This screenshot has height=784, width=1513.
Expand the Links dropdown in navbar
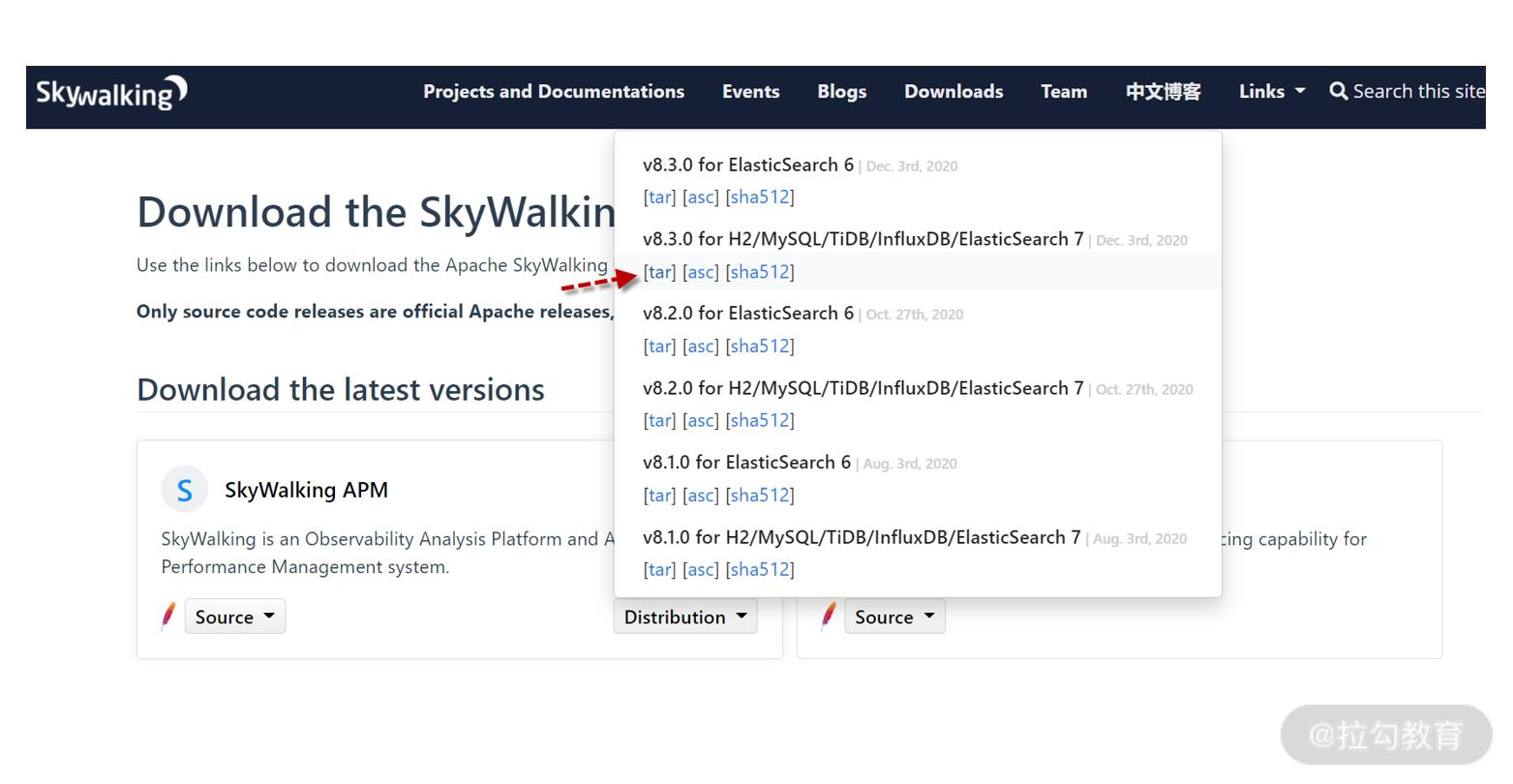click(x=1272, y=91)
